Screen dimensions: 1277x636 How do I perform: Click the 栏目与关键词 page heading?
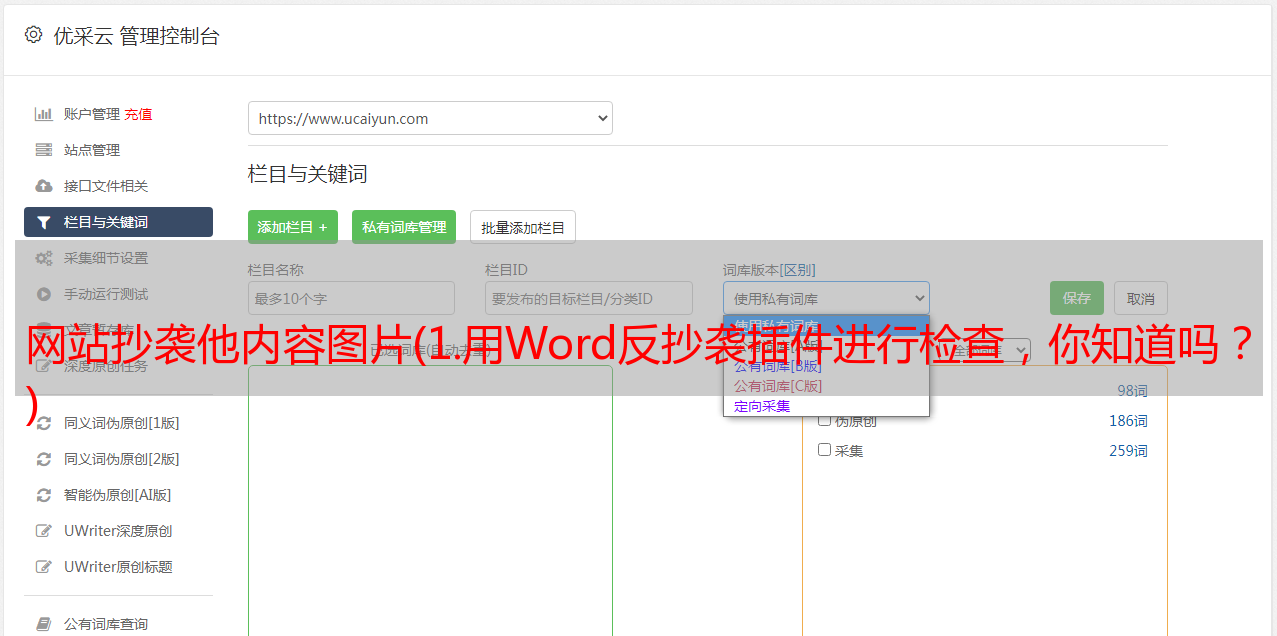pos(308,174)
